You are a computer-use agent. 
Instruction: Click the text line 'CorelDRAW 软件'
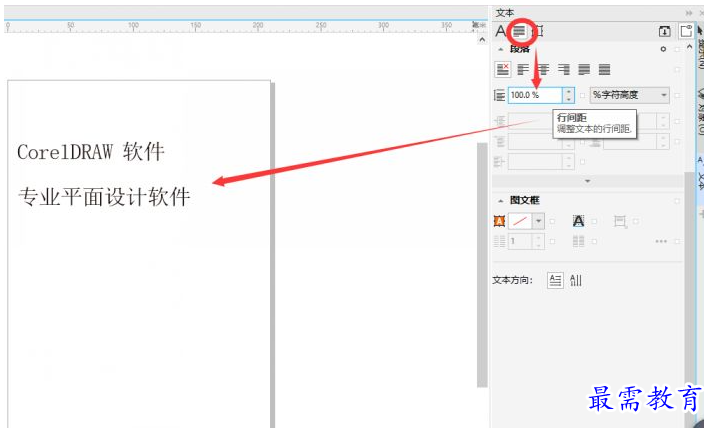(x=91, y=152)
